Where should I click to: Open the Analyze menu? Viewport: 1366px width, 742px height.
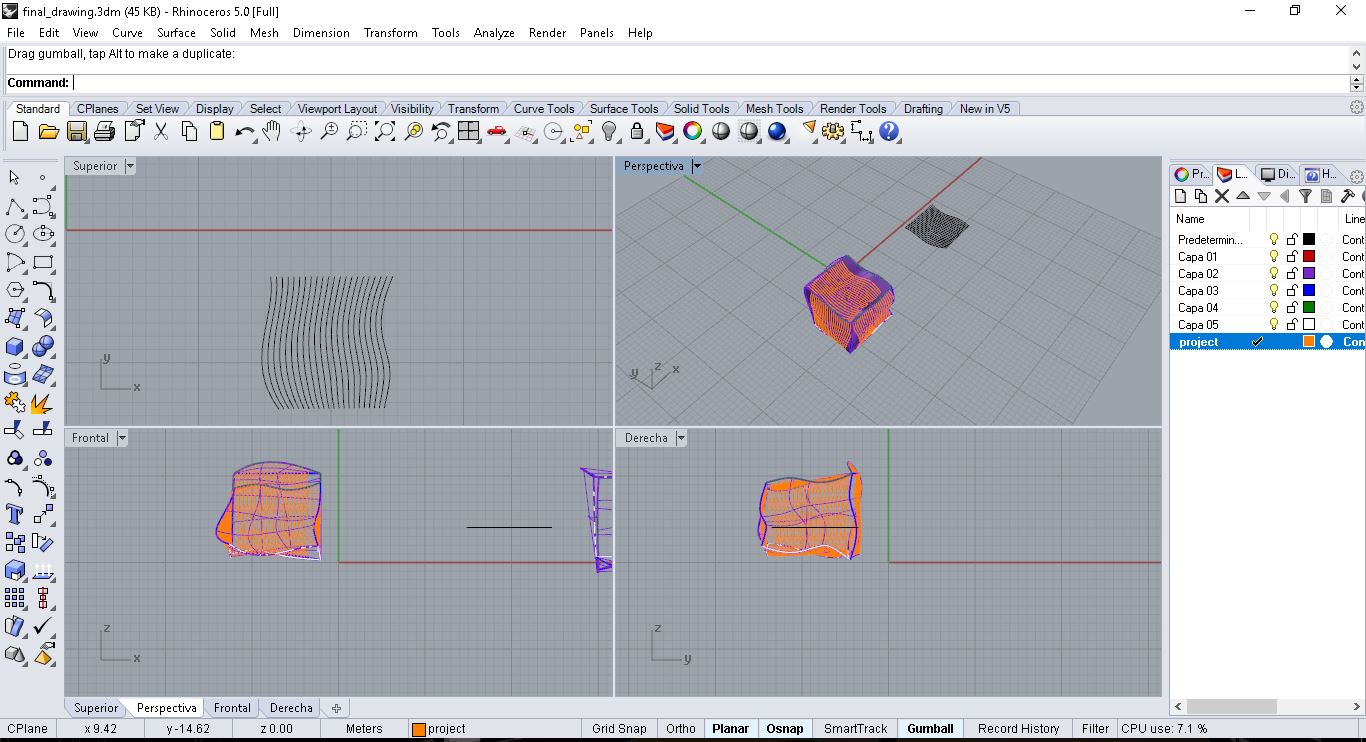[494, 32]
